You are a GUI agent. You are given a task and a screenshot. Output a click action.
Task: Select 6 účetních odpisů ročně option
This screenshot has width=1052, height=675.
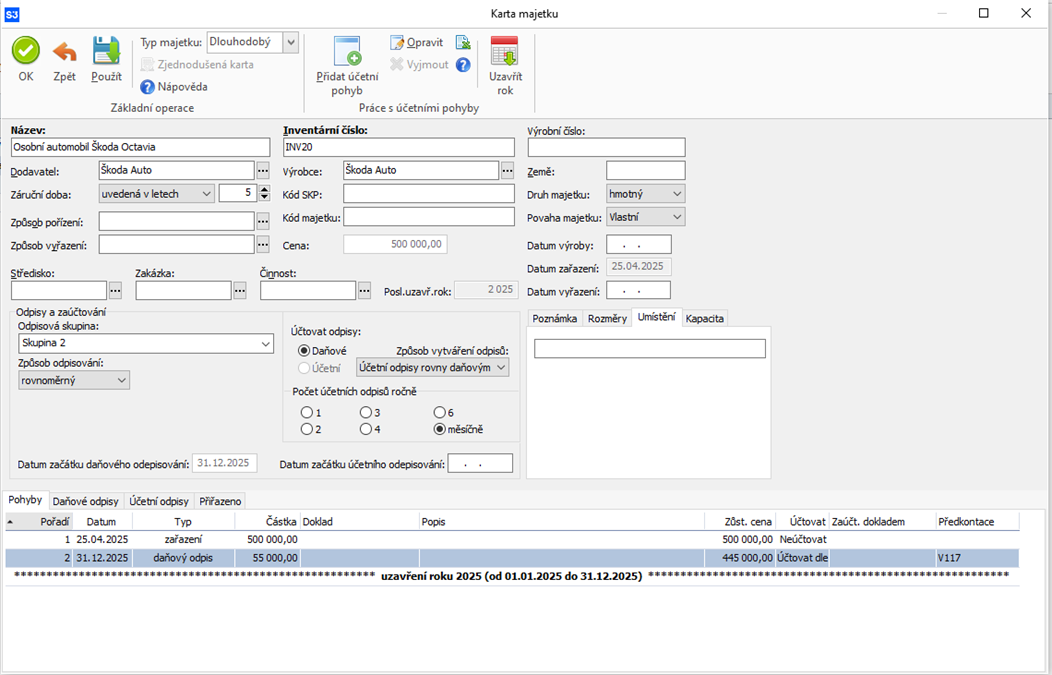pyautogui.click(x=440, y=412)
